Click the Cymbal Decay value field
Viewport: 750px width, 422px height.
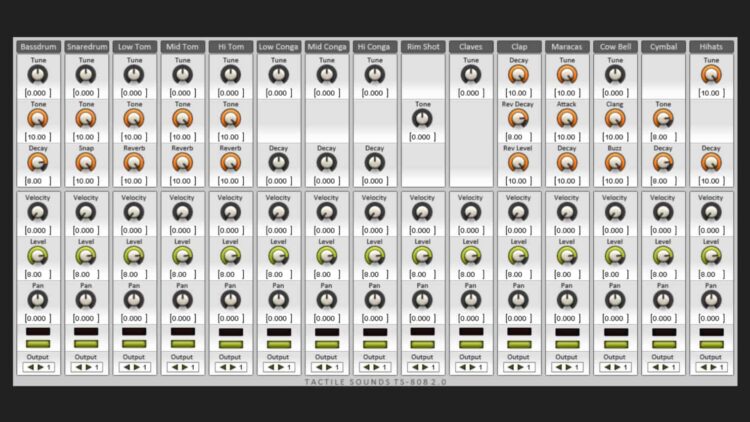pyautogui.click(x=663, y=181)
